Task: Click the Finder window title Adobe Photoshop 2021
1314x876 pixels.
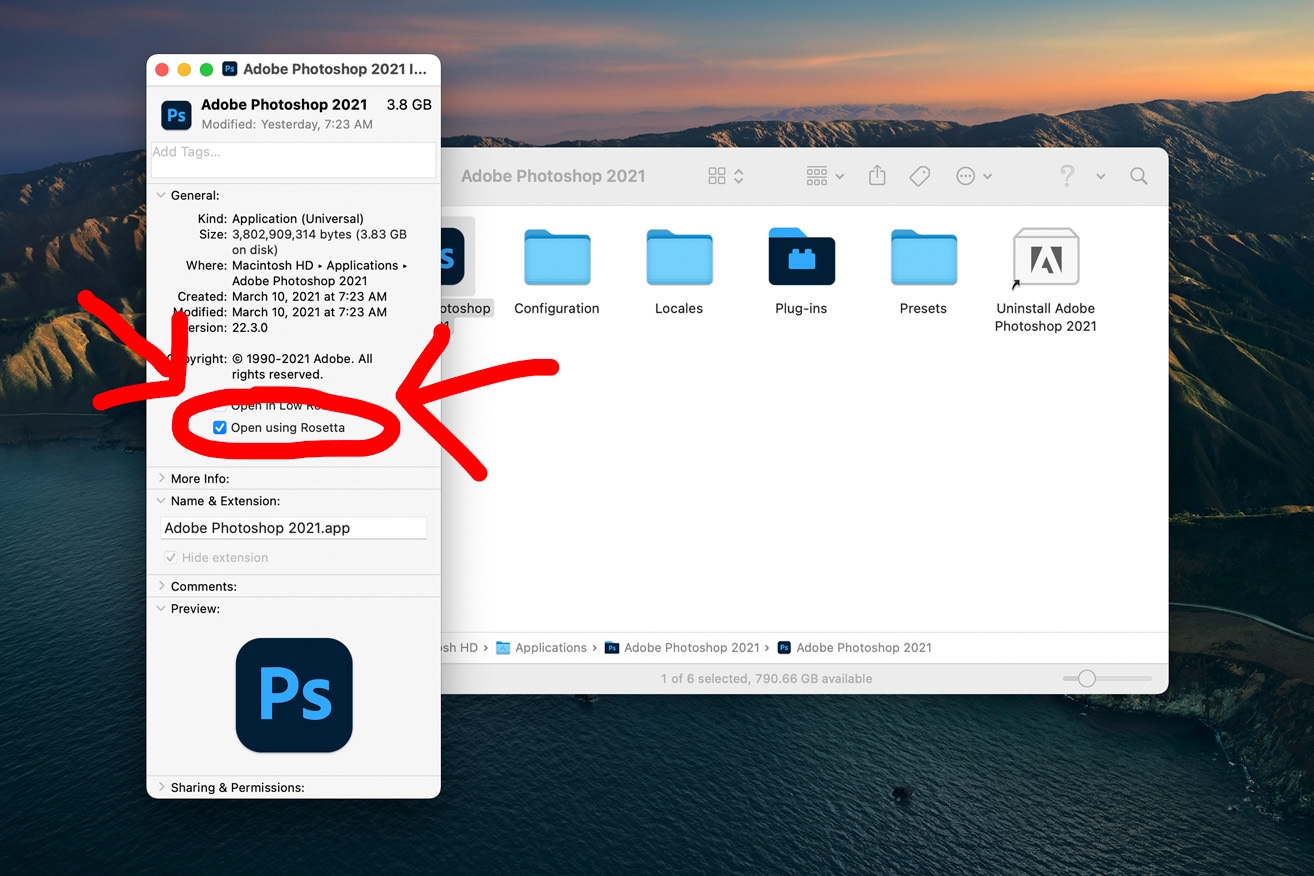Action: [x=553, y=176]
